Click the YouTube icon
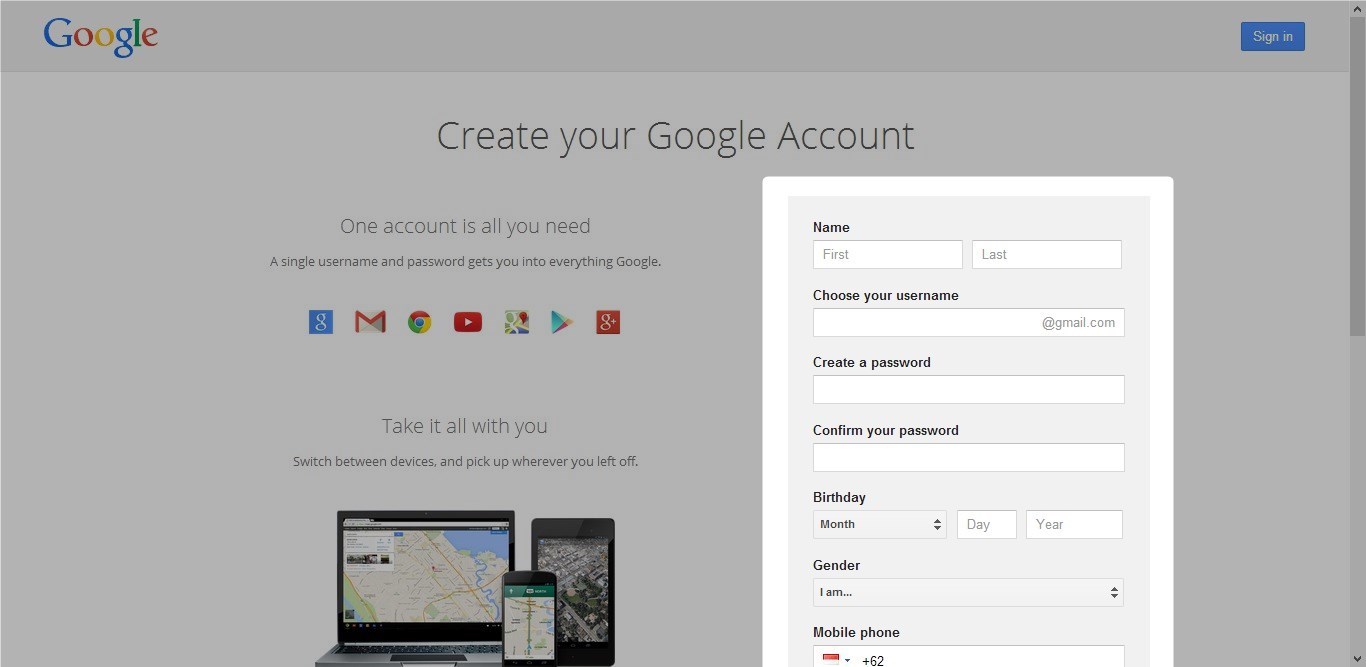 (x=467, y=321)
